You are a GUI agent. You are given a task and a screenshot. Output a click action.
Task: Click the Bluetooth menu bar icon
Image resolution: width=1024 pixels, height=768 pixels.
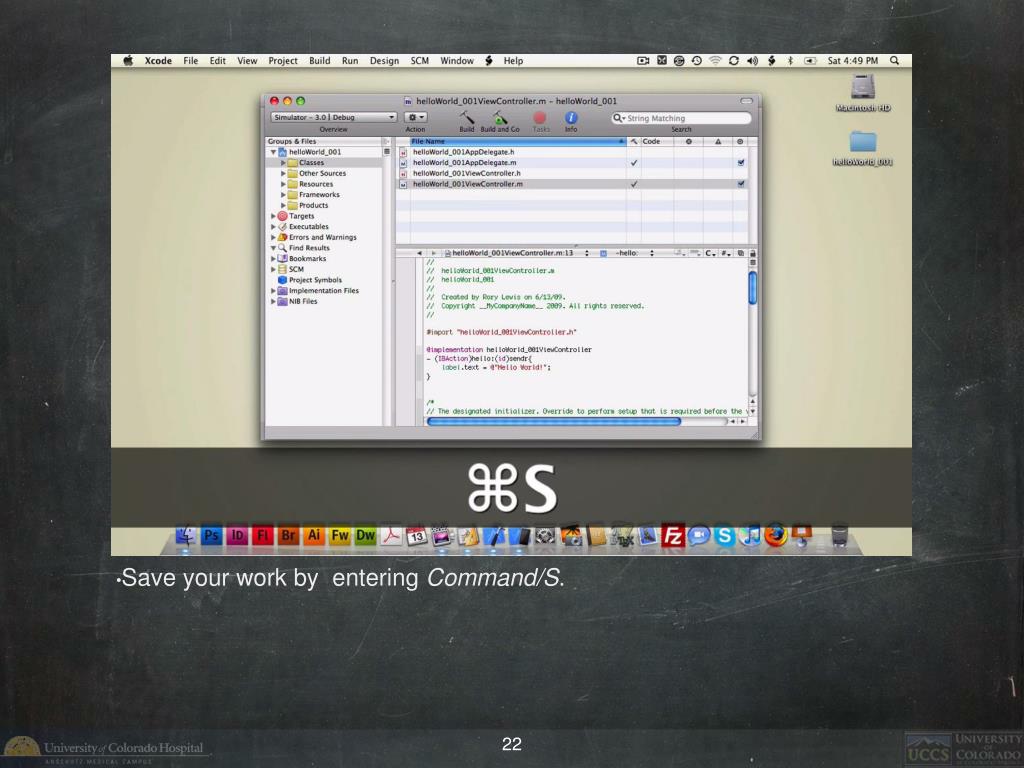(x=790, y=61)
